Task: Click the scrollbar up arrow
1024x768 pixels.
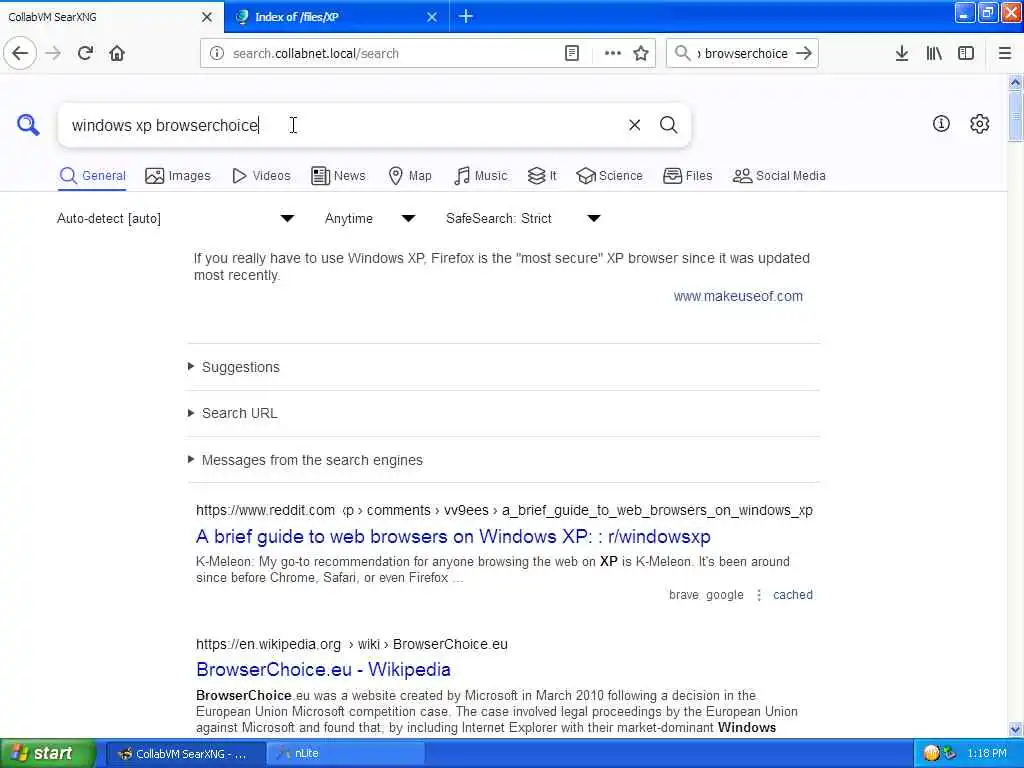Action: click(1015, 82)
